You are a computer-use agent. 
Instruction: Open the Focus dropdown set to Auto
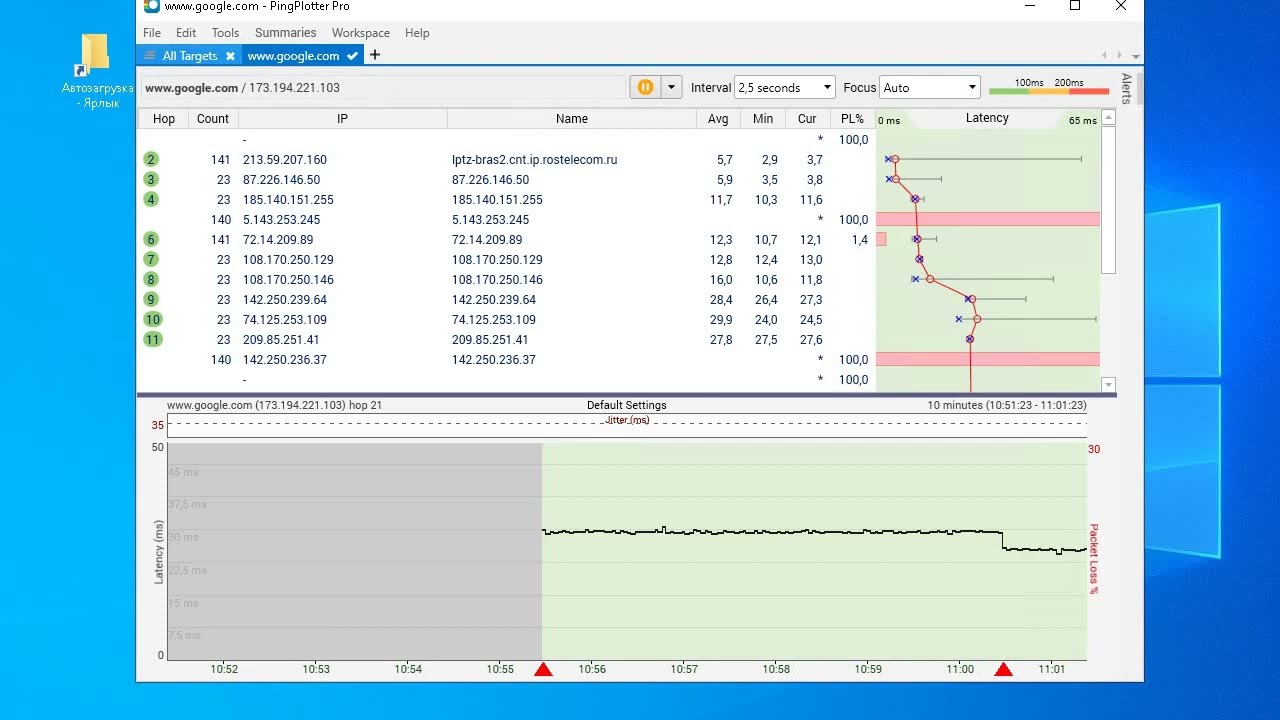tap(929, 88)
